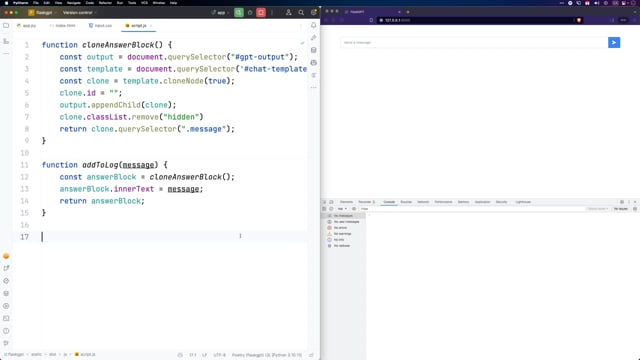Switch to DevTools Console tab
Image resolution: width=640 pixels, height=360 pixels.
(389, 202)
